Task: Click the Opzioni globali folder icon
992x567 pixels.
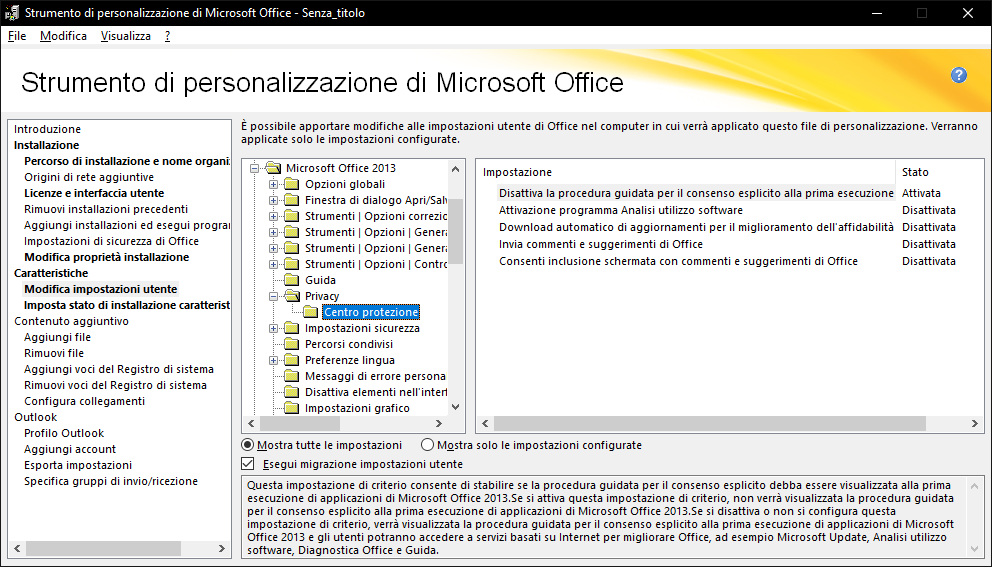Action: pos(291,184)
